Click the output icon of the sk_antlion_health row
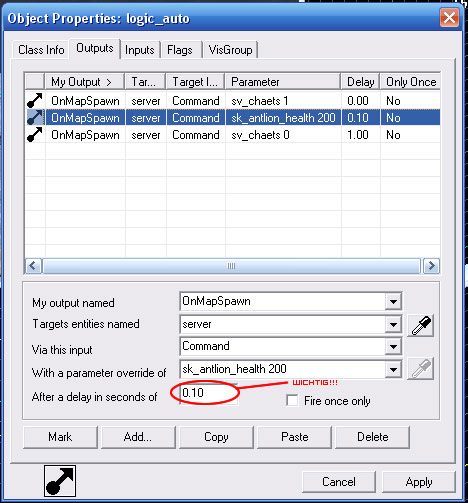Viewport: 468px width, 503px height. [35, 117]
